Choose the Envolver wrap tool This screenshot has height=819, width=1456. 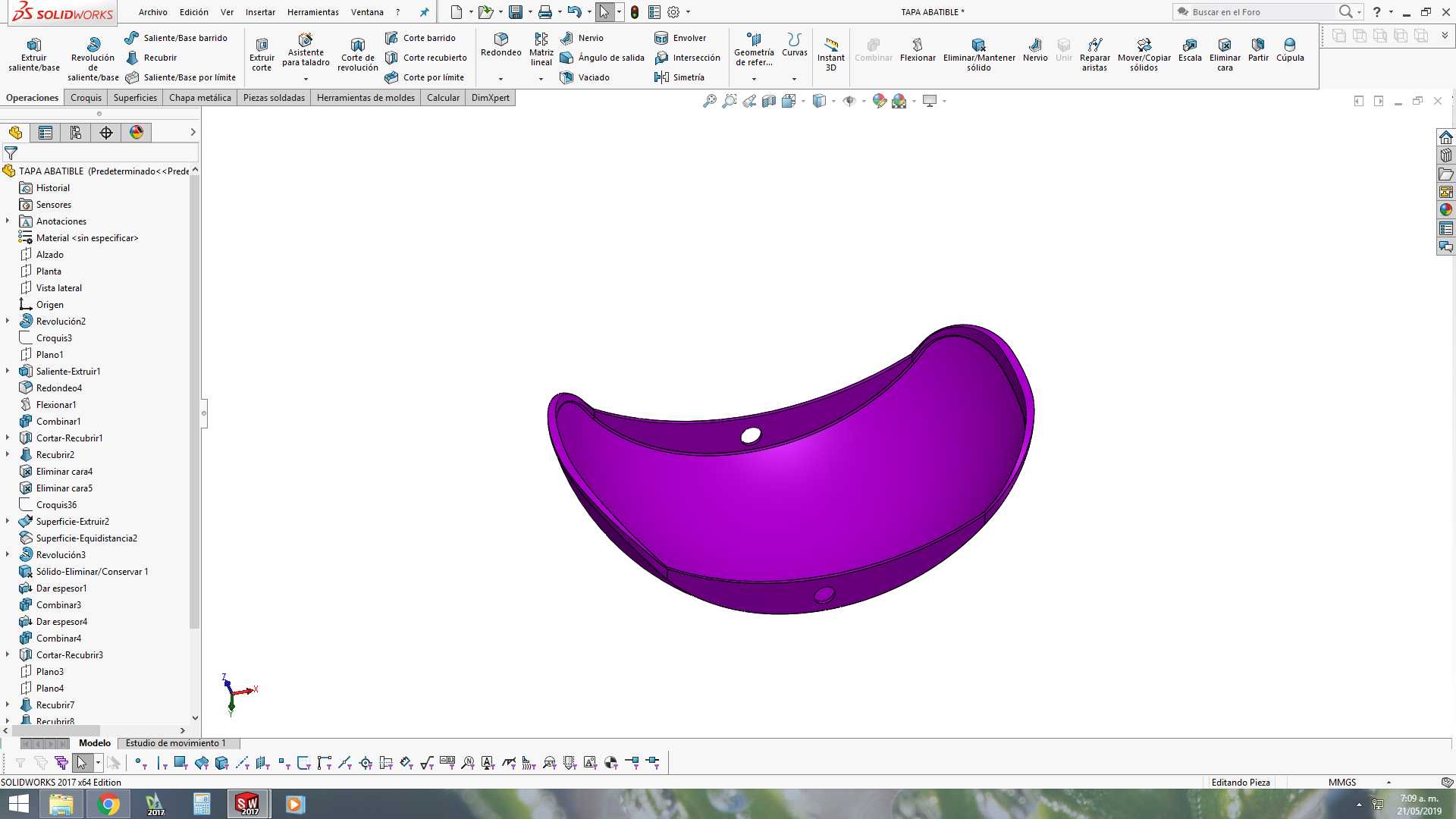(x=680, y=38)
